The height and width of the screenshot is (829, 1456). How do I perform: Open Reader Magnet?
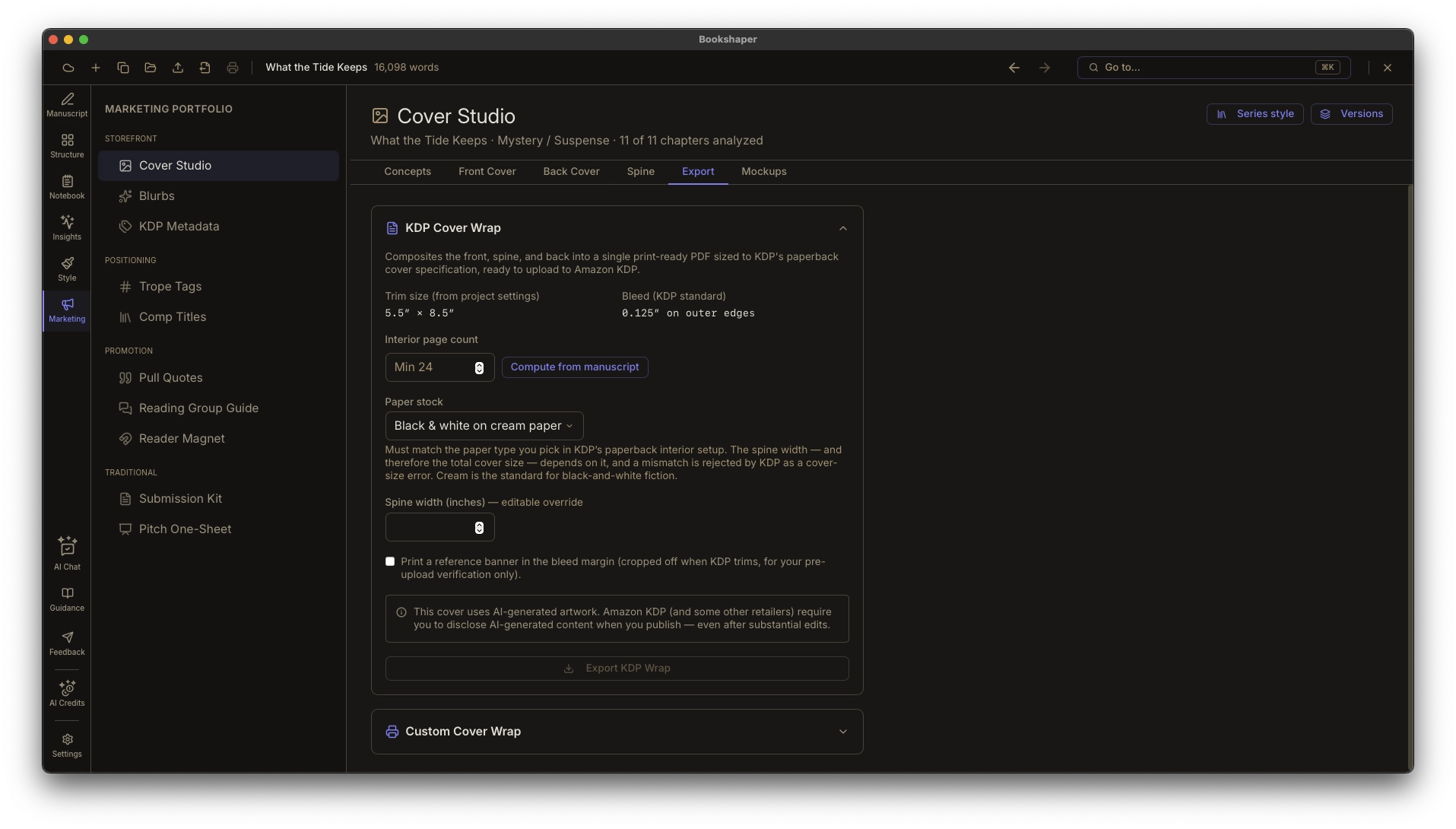click(x=218, y=439)
